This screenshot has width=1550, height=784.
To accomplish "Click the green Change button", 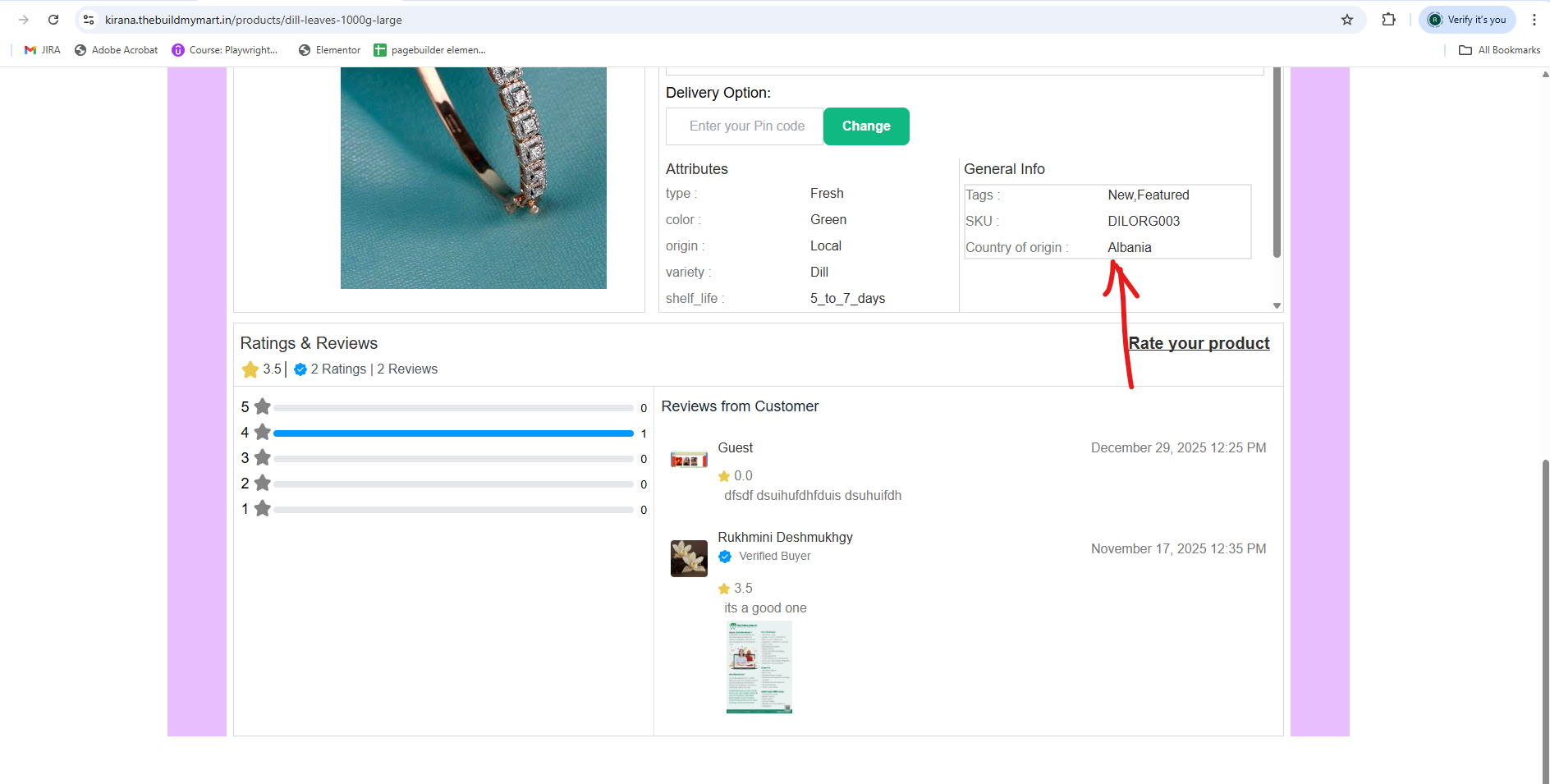I will coord(866,126).
